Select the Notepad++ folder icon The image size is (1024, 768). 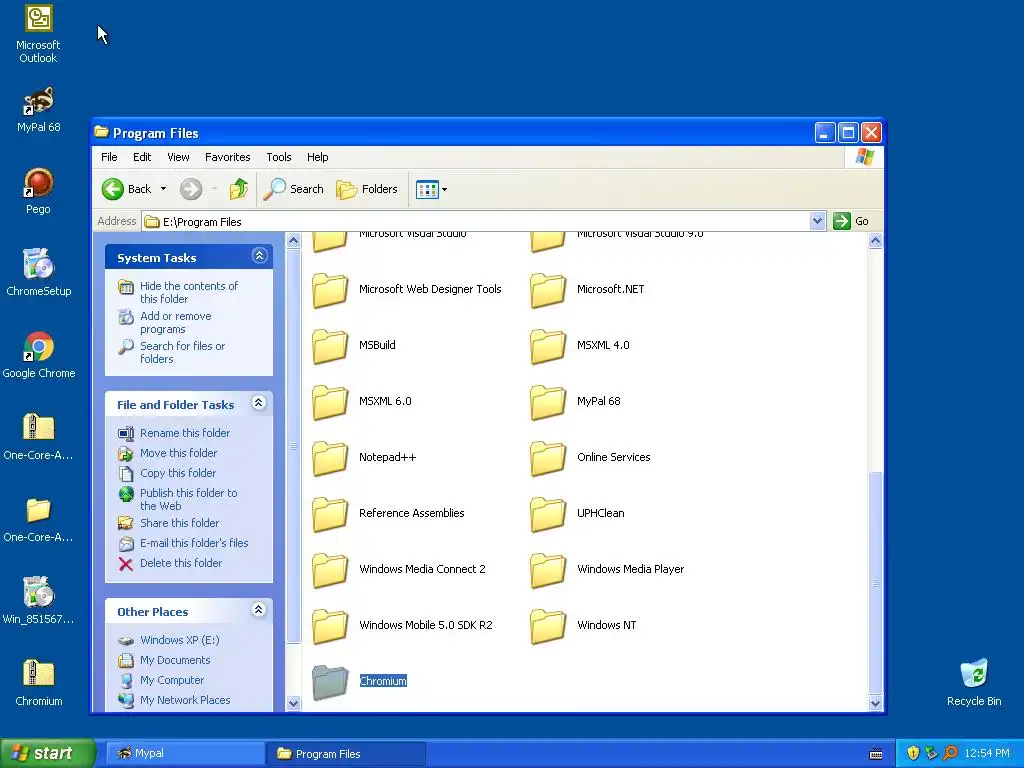point(330,458)
